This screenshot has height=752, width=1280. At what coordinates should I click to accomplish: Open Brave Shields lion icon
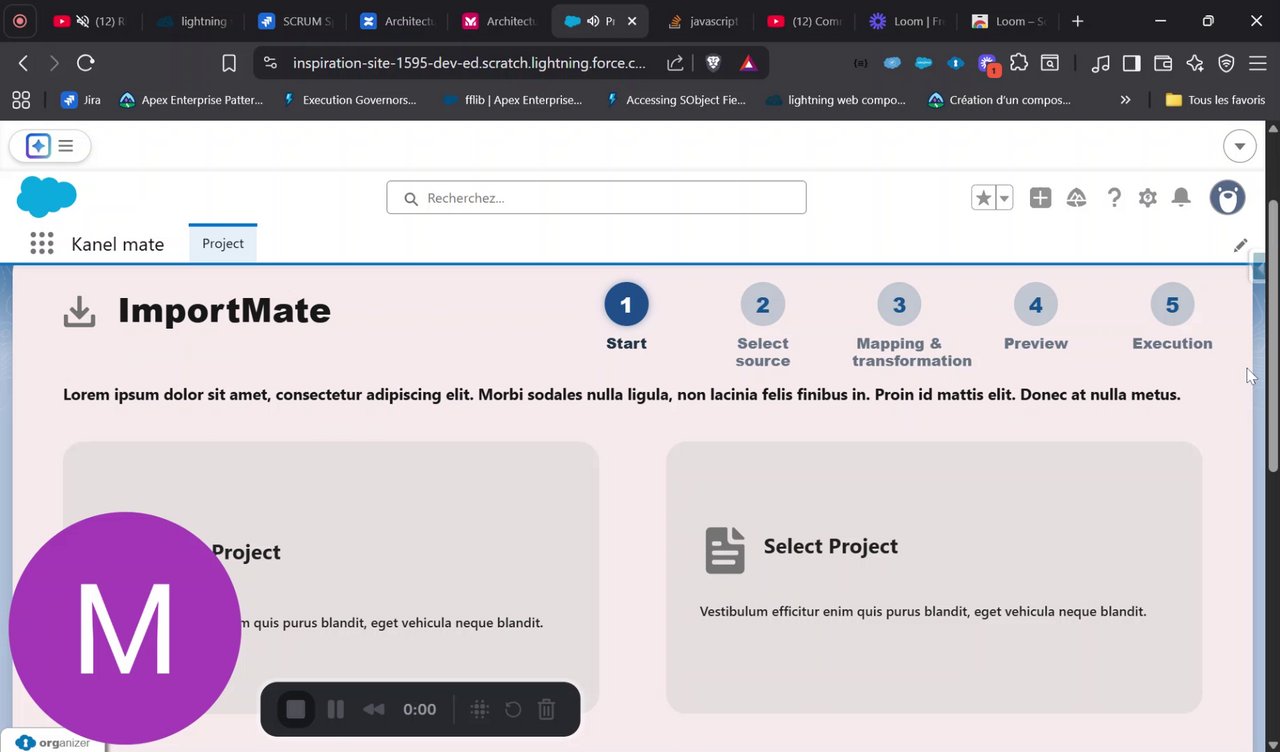(713, 63)
